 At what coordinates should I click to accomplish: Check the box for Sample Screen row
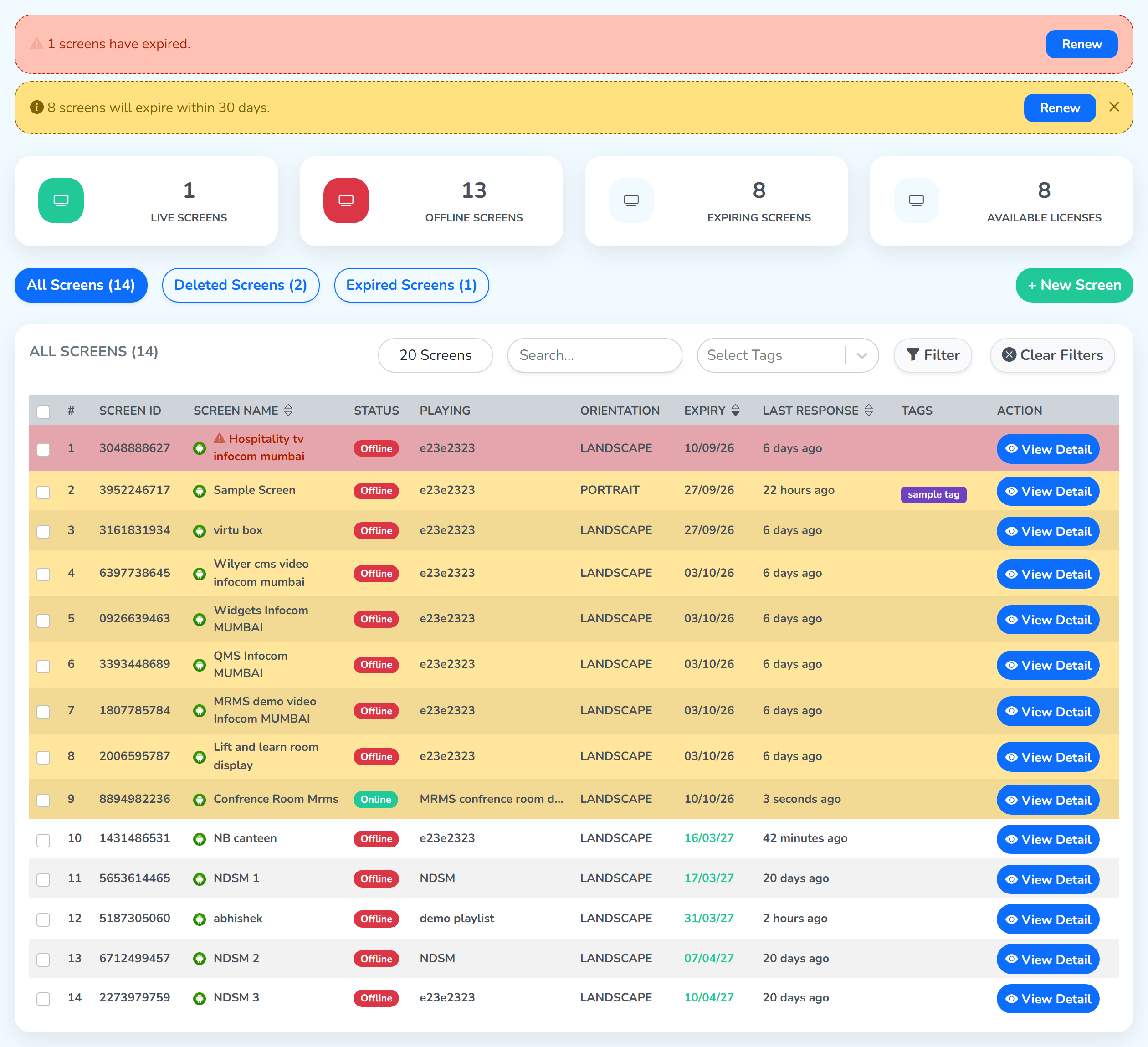point(43,492)
